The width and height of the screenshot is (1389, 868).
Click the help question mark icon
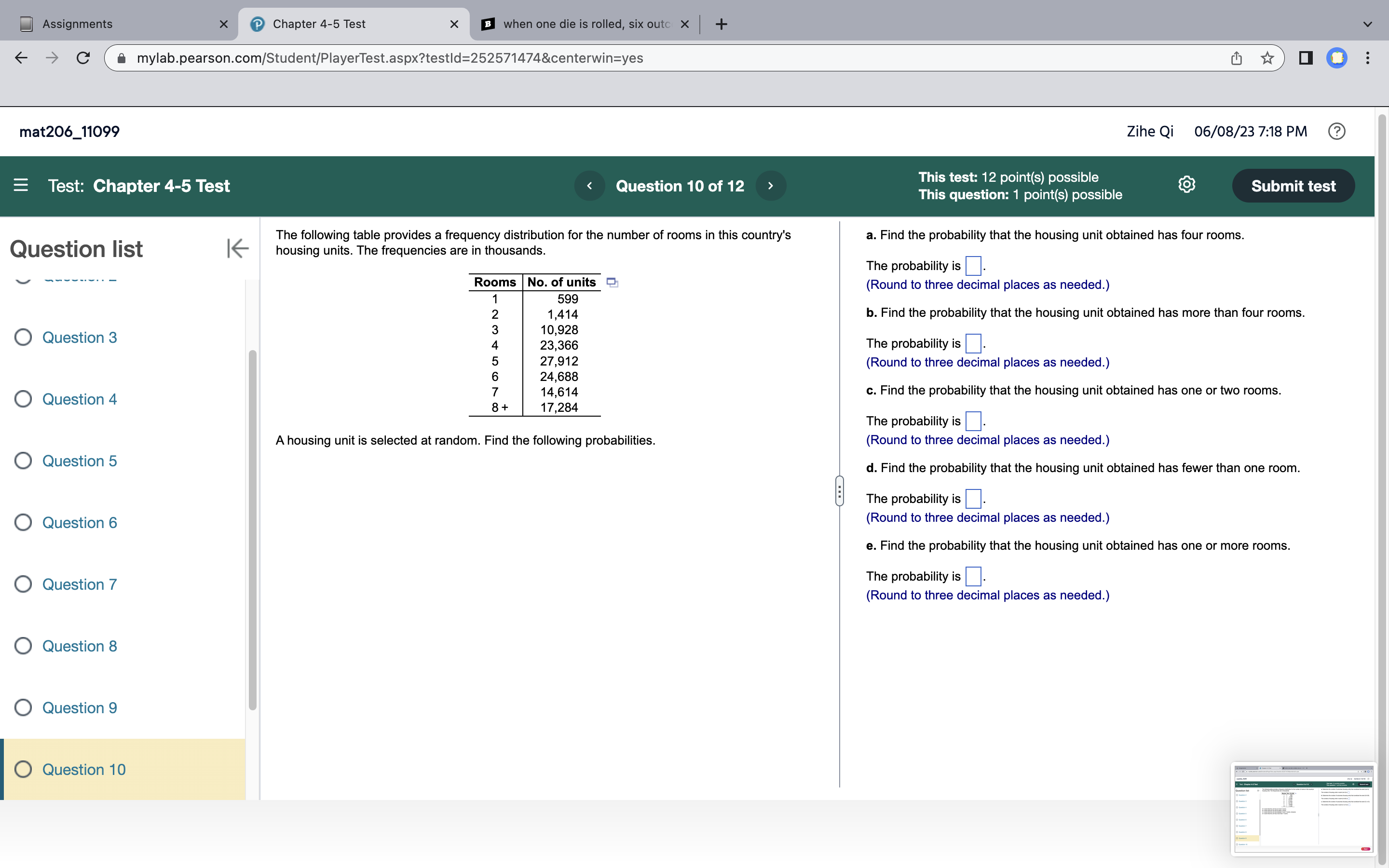(1336, 132)
